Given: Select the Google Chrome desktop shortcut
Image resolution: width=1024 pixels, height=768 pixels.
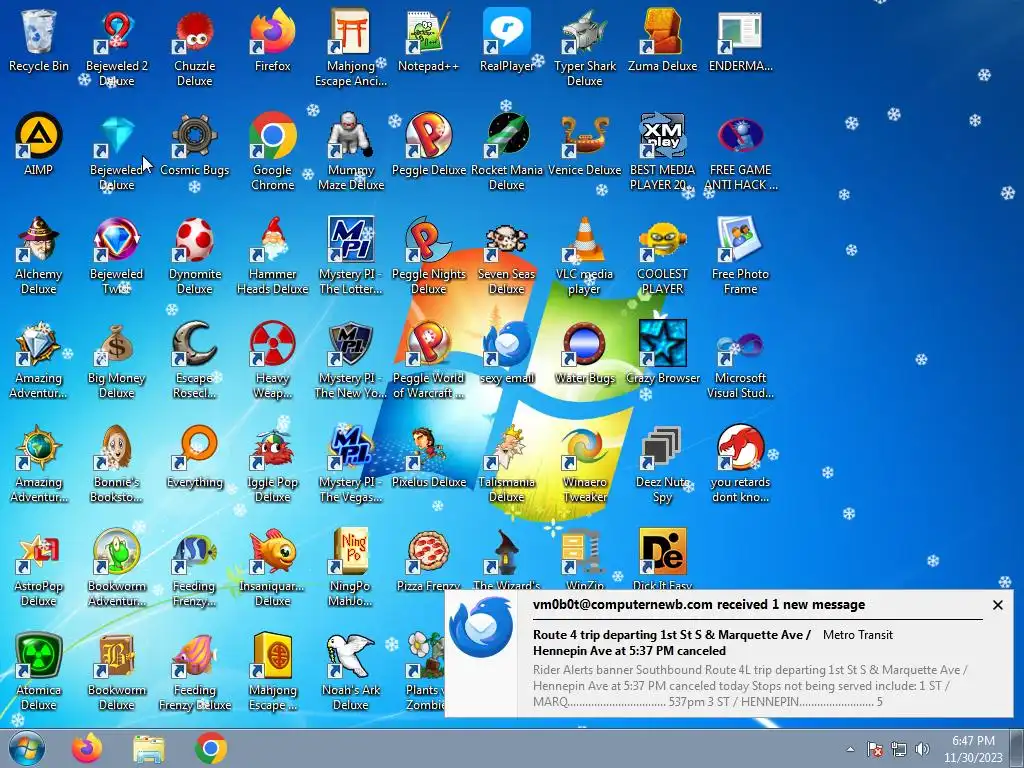Looking at the screenshot, I should point(273,152).
